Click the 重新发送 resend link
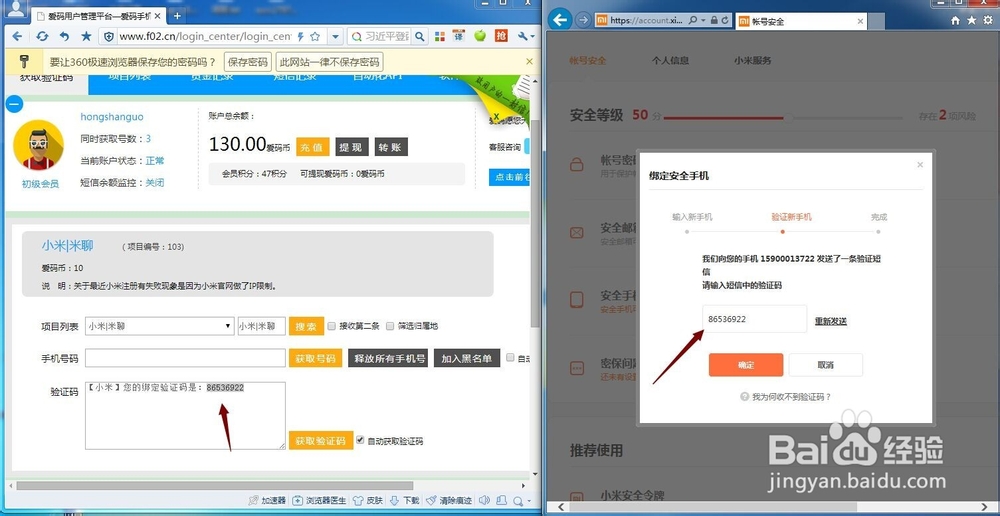Image resolution: width=1000 pixels, height=516 pixels. click(831, 321)
